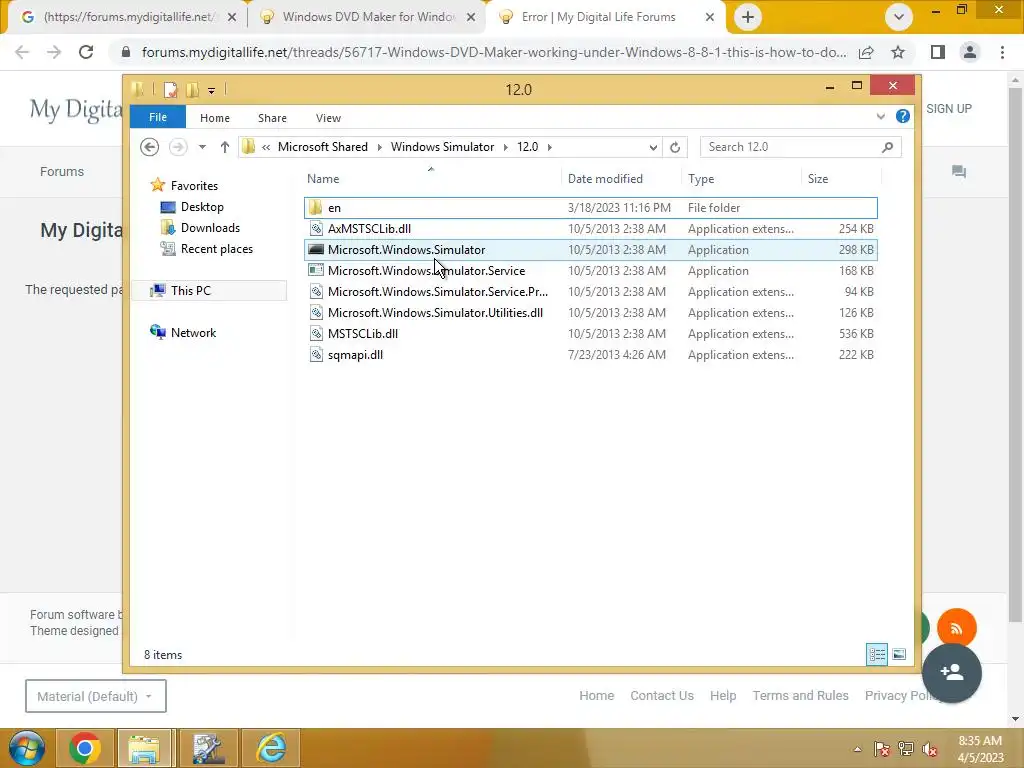Expand the arrow after 12.0 in path
1024x768 pixels.
click(x=550, y=147)
